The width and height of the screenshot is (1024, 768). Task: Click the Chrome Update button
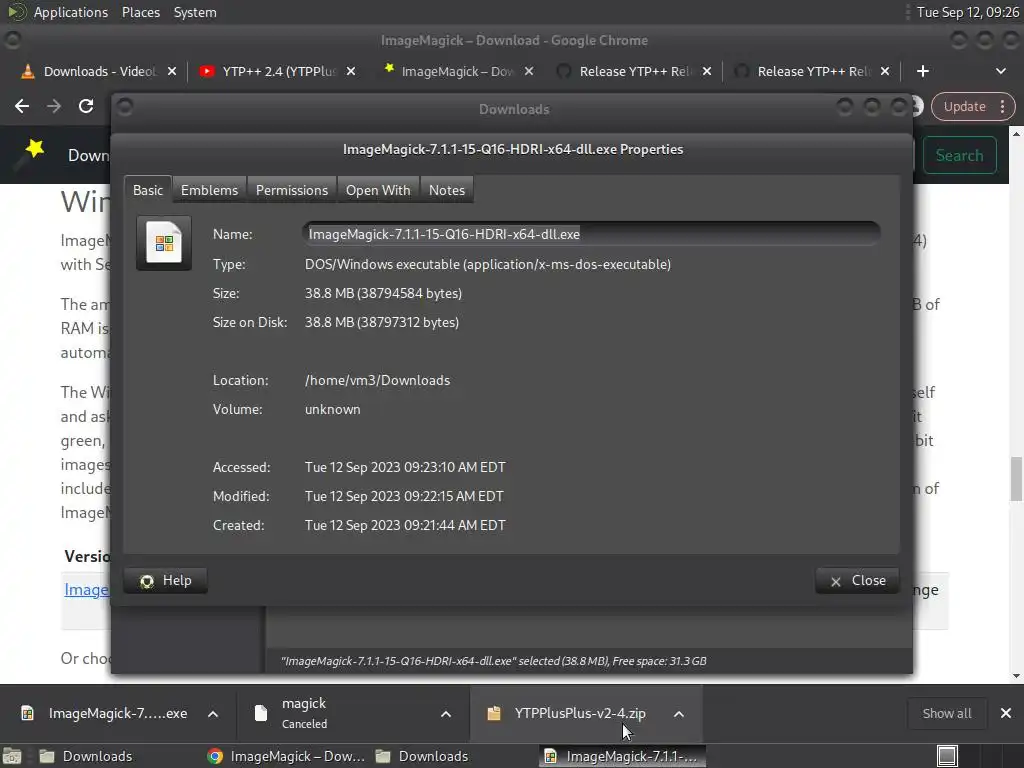[x=964, y=106]
